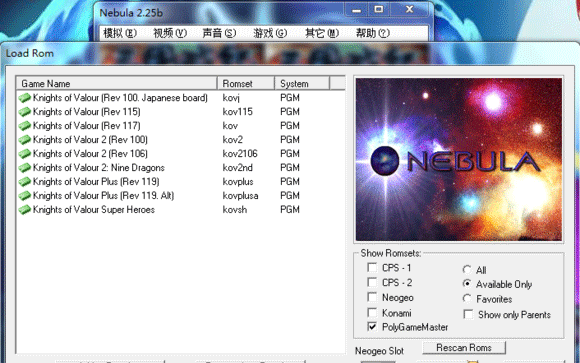Close the Nebula 2.25b window
Viewport: 580px width, 363px height.
[x=409, y=10]
